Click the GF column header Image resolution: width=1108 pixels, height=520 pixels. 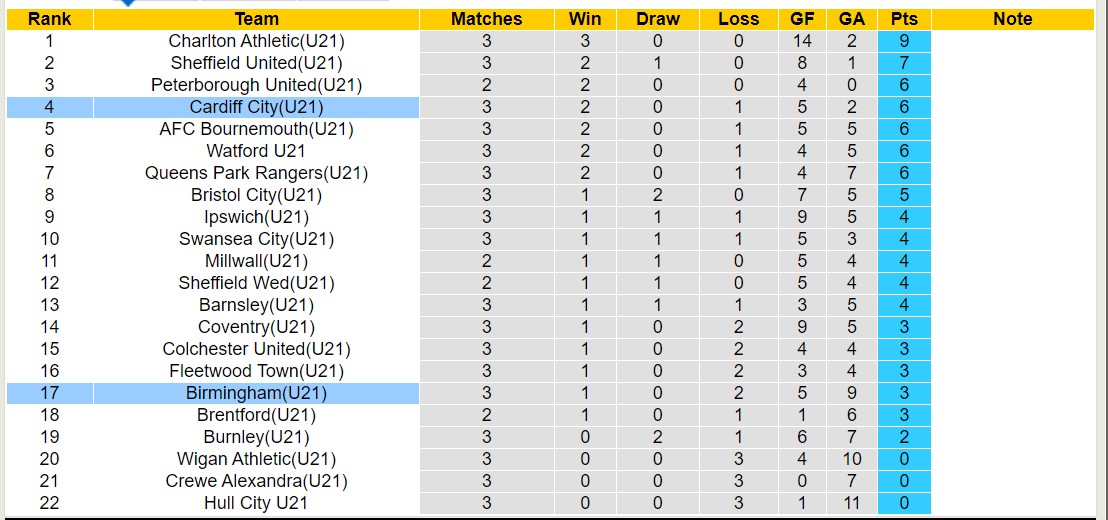click(x=802, y=19)
